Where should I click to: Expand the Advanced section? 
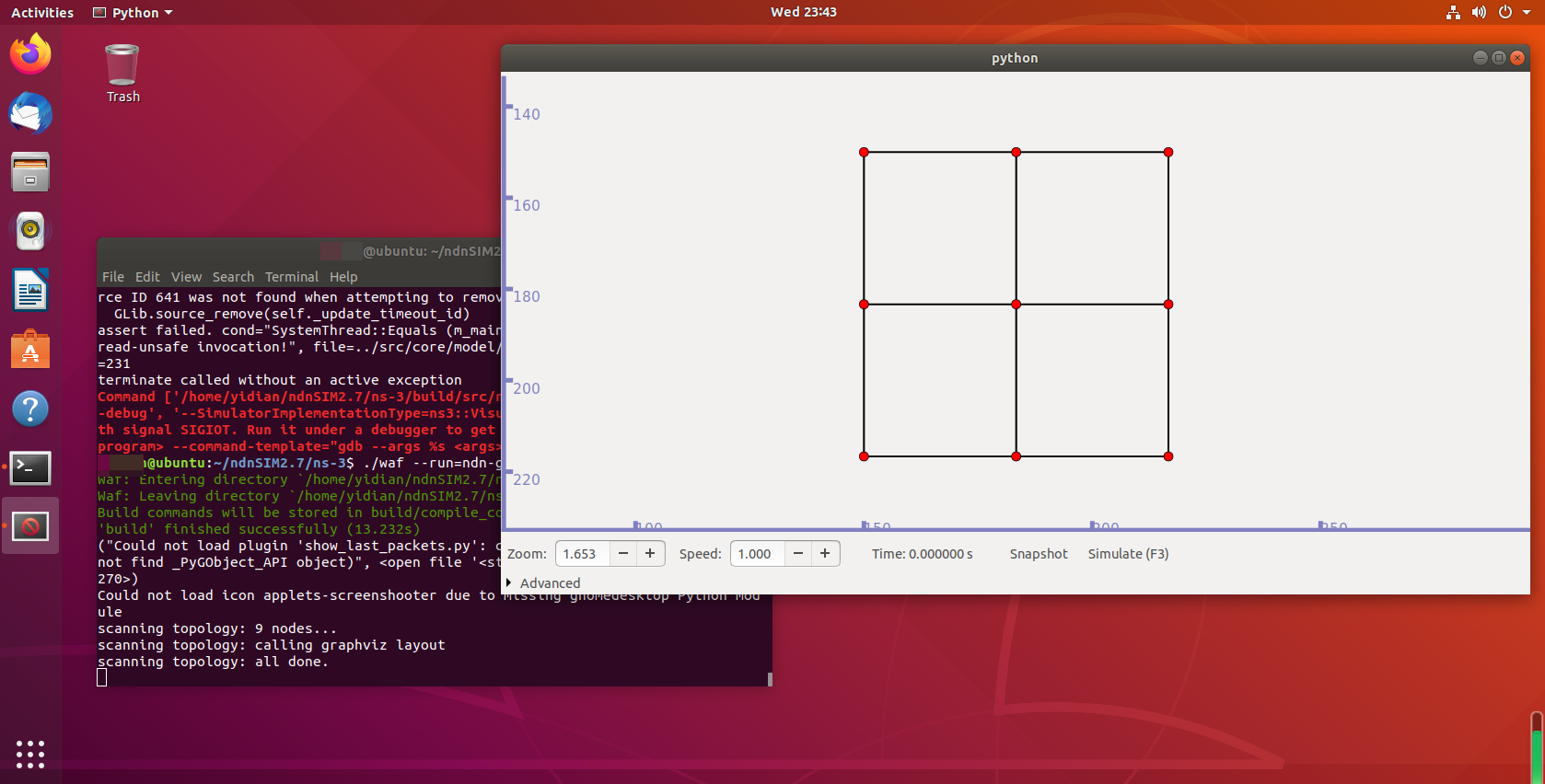pos(543,583)
